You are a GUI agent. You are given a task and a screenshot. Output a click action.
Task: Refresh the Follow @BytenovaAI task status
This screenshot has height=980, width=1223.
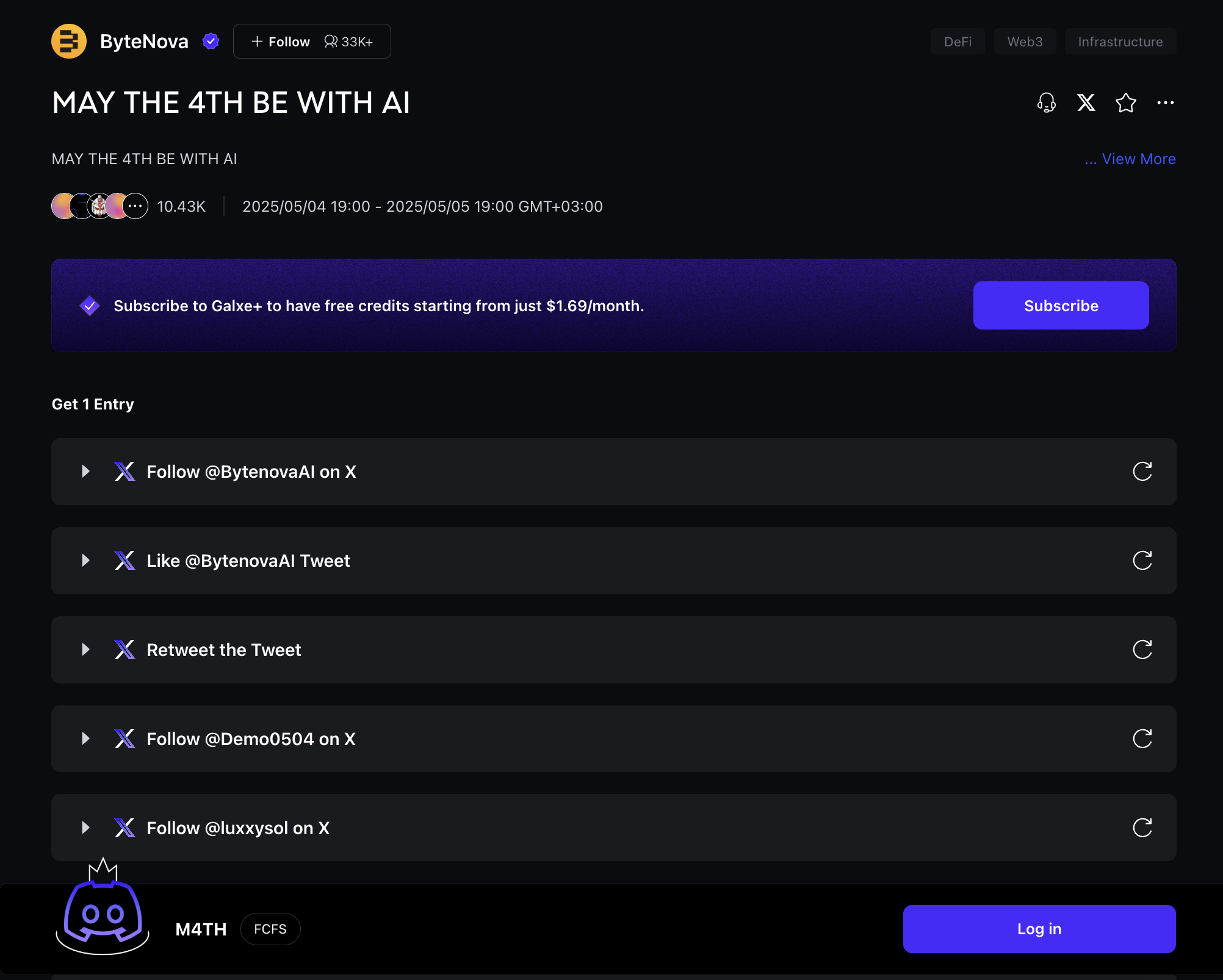point(1142,472)
